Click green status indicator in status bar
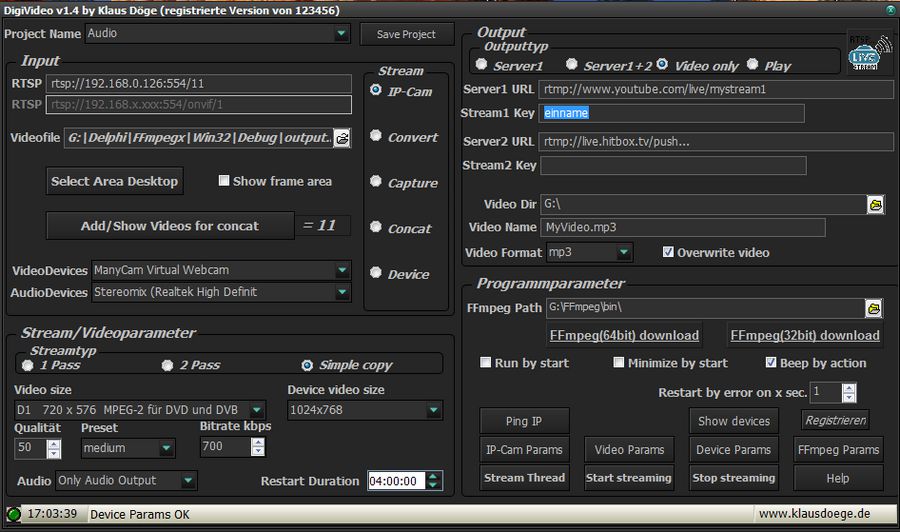Image resolution: width=900 pixels, height=532 pixels. tap(13, 515)
